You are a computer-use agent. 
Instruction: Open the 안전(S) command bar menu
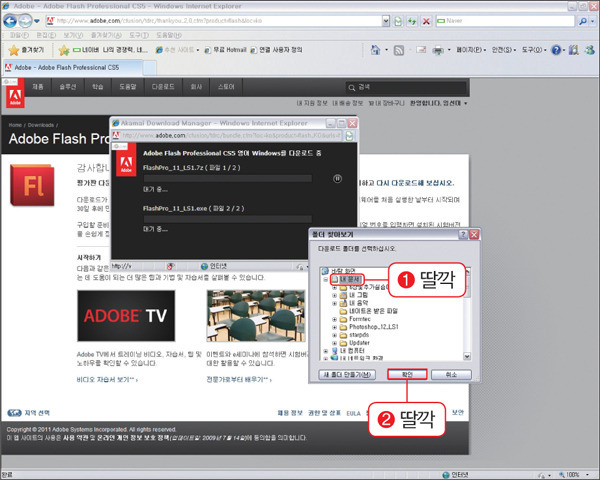coord(504,50)
